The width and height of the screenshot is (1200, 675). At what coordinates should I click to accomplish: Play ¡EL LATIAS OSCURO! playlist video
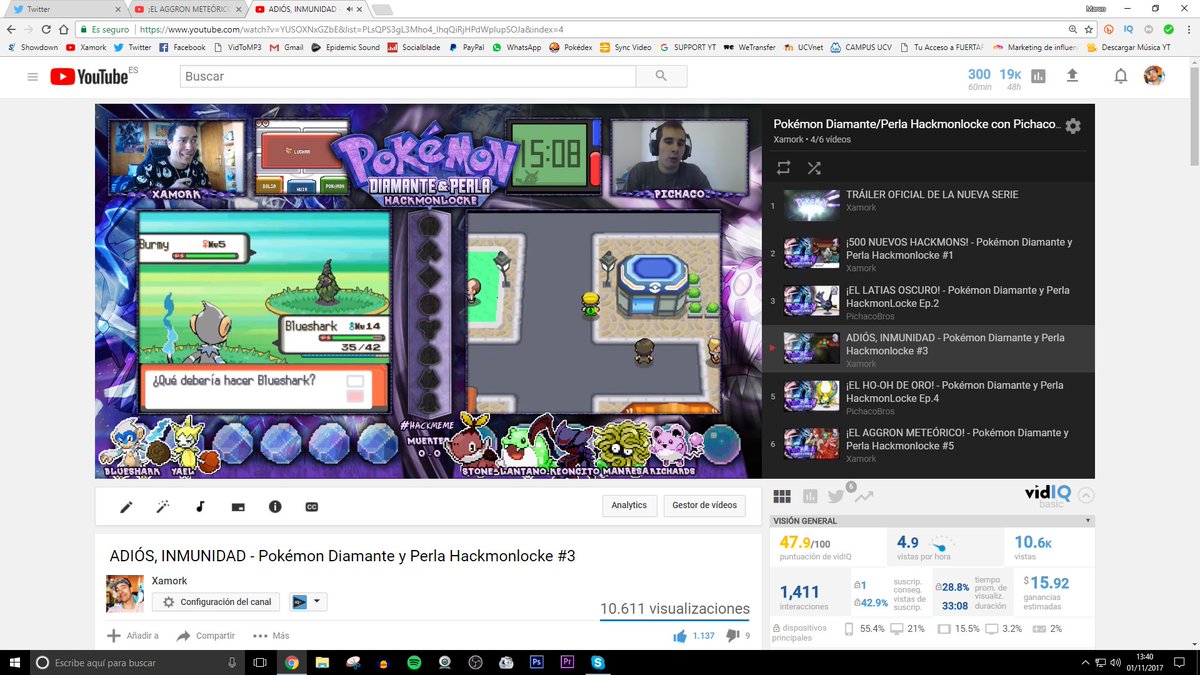click(928, 302)
